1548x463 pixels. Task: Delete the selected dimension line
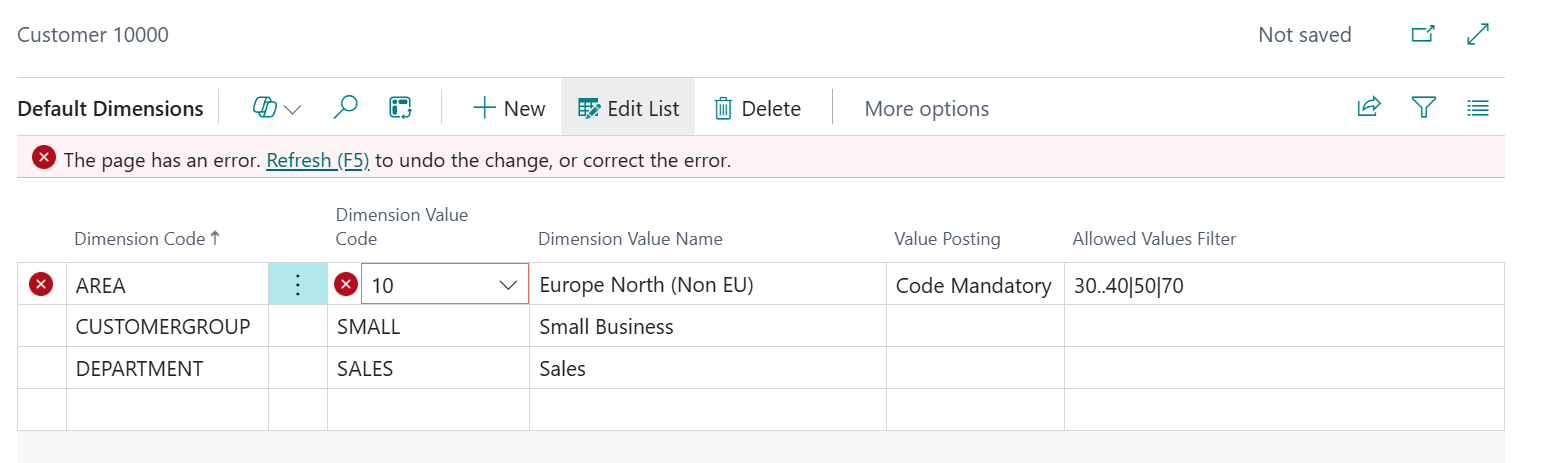tap(757, 108)
